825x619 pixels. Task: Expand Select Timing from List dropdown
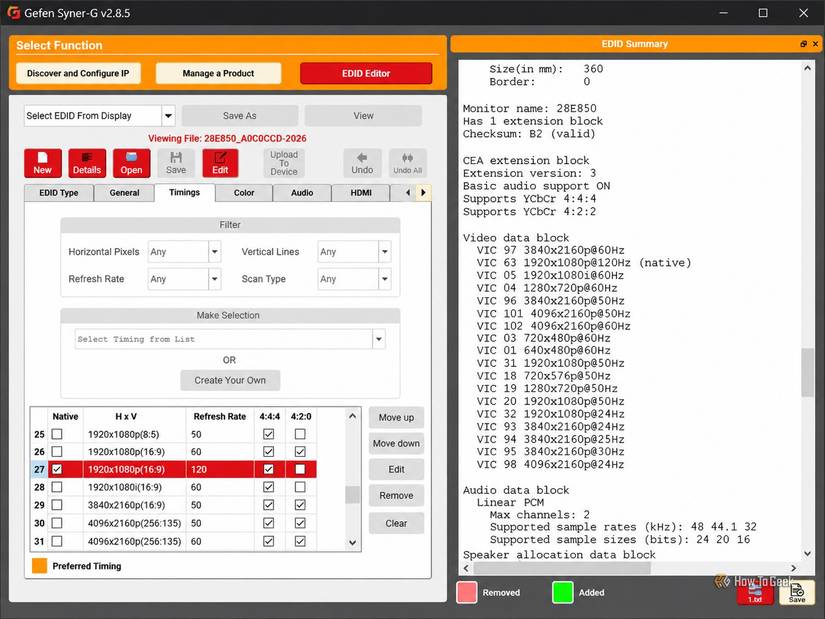(x=379, y=340)
